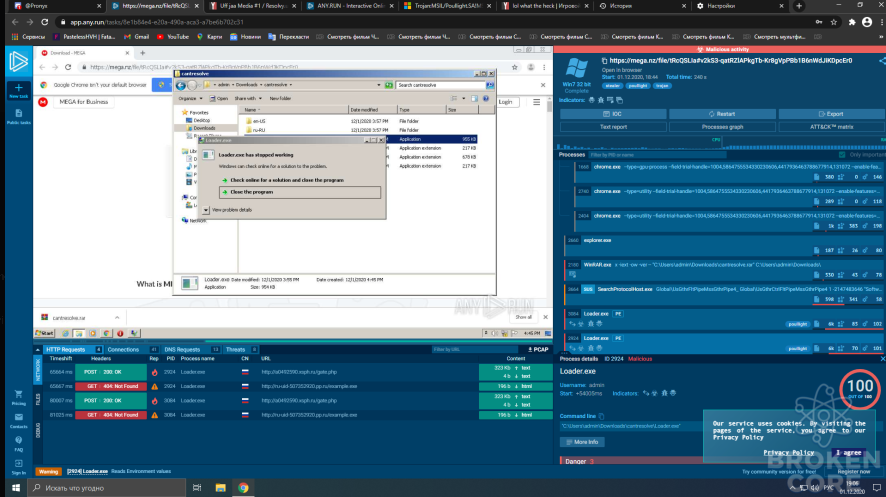Click the Sign In icon

point(19,463)
